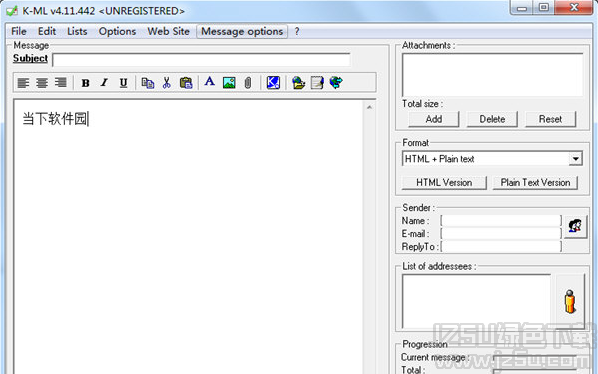The image size is (598, 374).
Task: Click the Paste clipboard icon
Action: pyautogui.click(x=186, y=82)
